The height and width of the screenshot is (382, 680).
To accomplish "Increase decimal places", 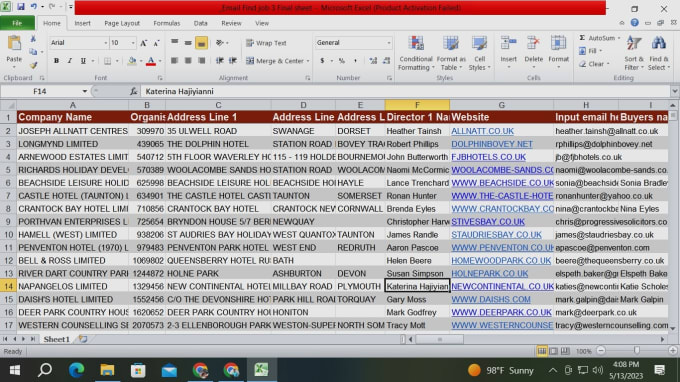I will (373, 61).
